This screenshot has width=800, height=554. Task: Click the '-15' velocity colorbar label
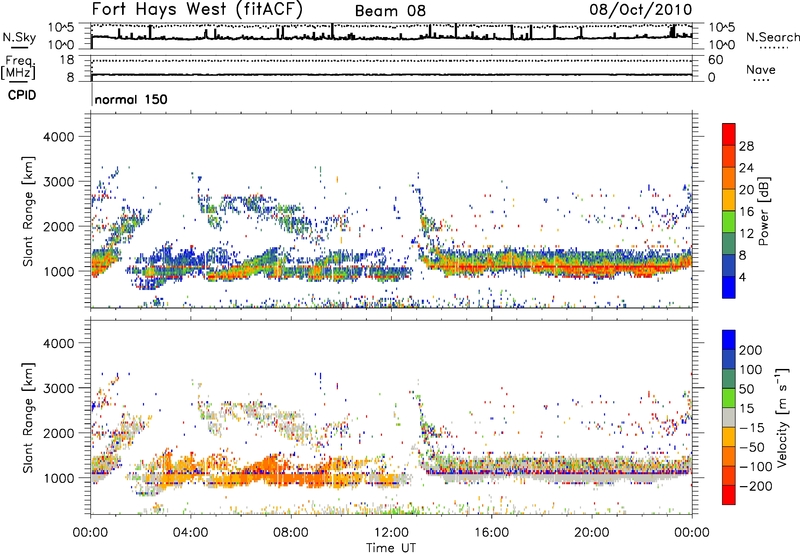point(752,428)
